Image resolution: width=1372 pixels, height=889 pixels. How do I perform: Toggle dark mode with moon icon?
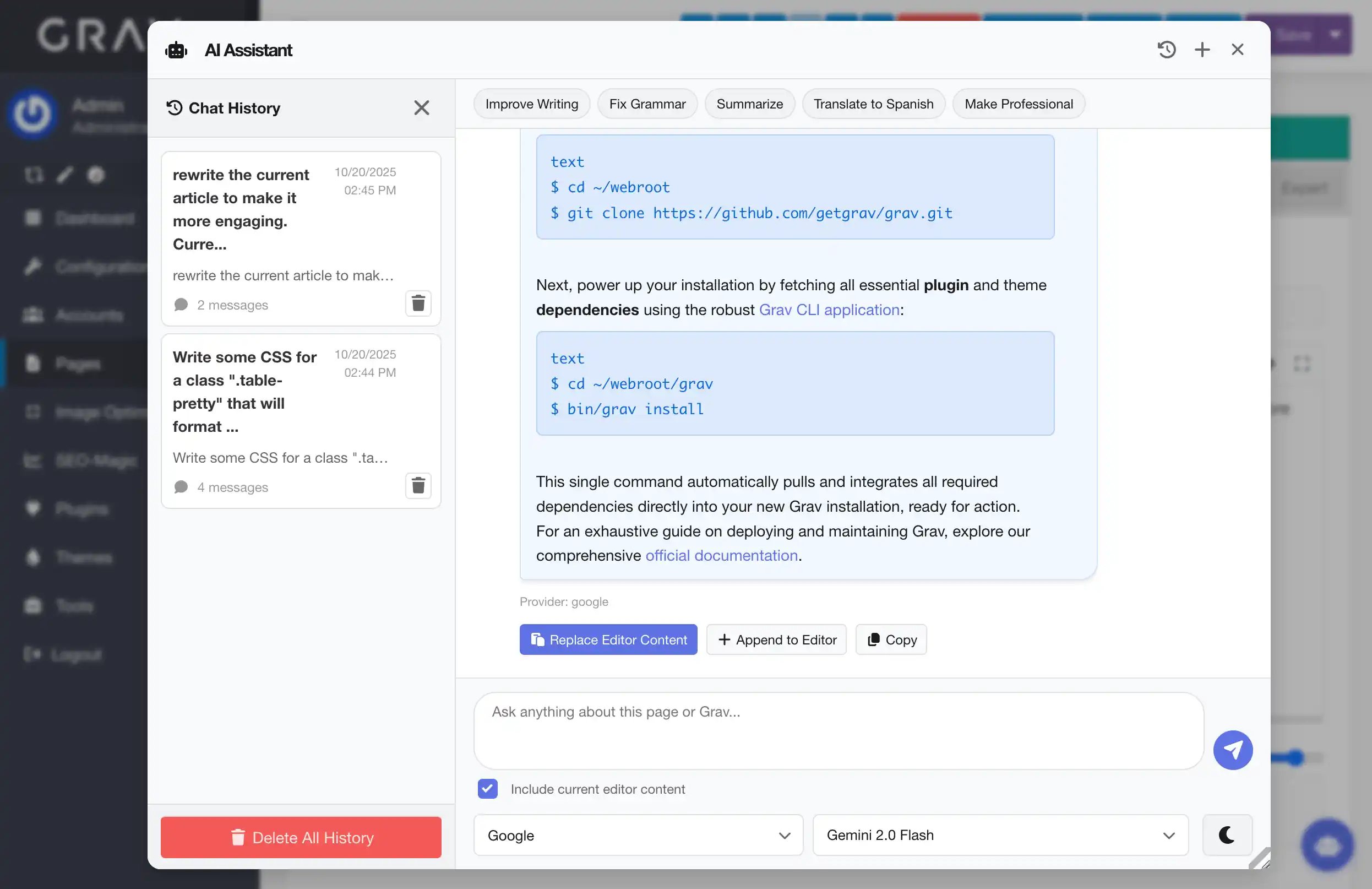coord(1227,835)
